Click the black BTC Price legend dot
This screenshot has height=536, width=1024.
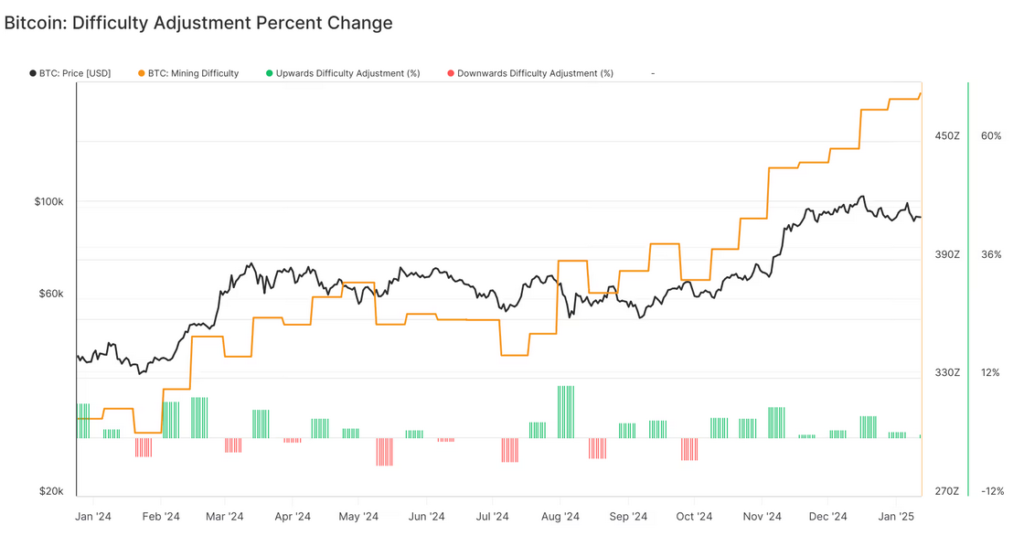(32, 73)
